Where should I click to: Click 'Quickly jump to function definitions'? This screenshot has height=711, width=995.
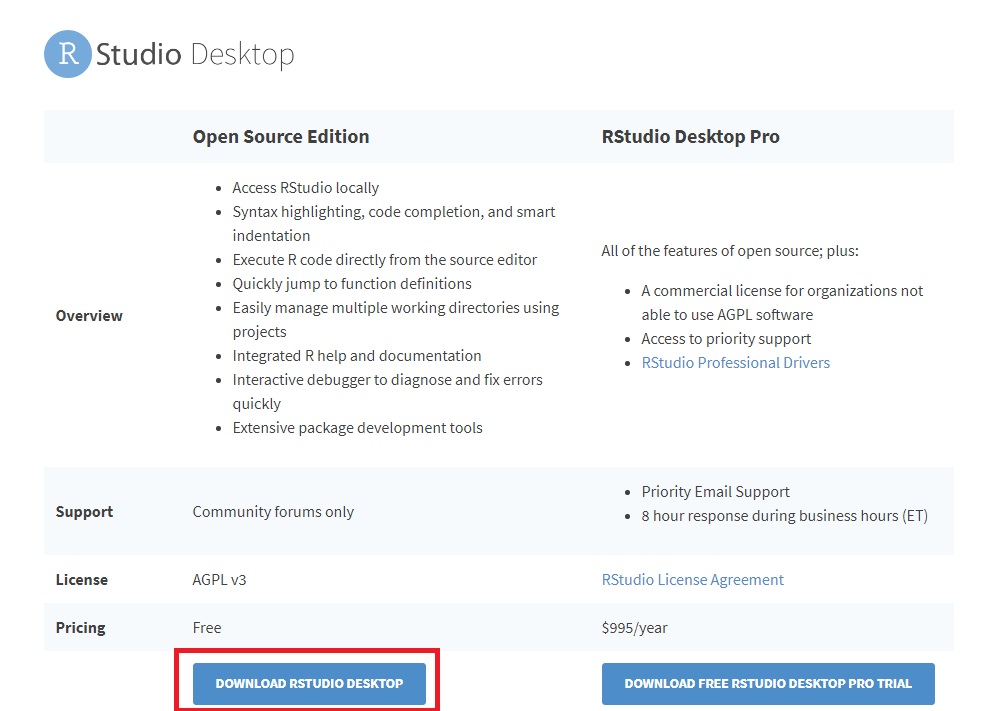point(352,284)
